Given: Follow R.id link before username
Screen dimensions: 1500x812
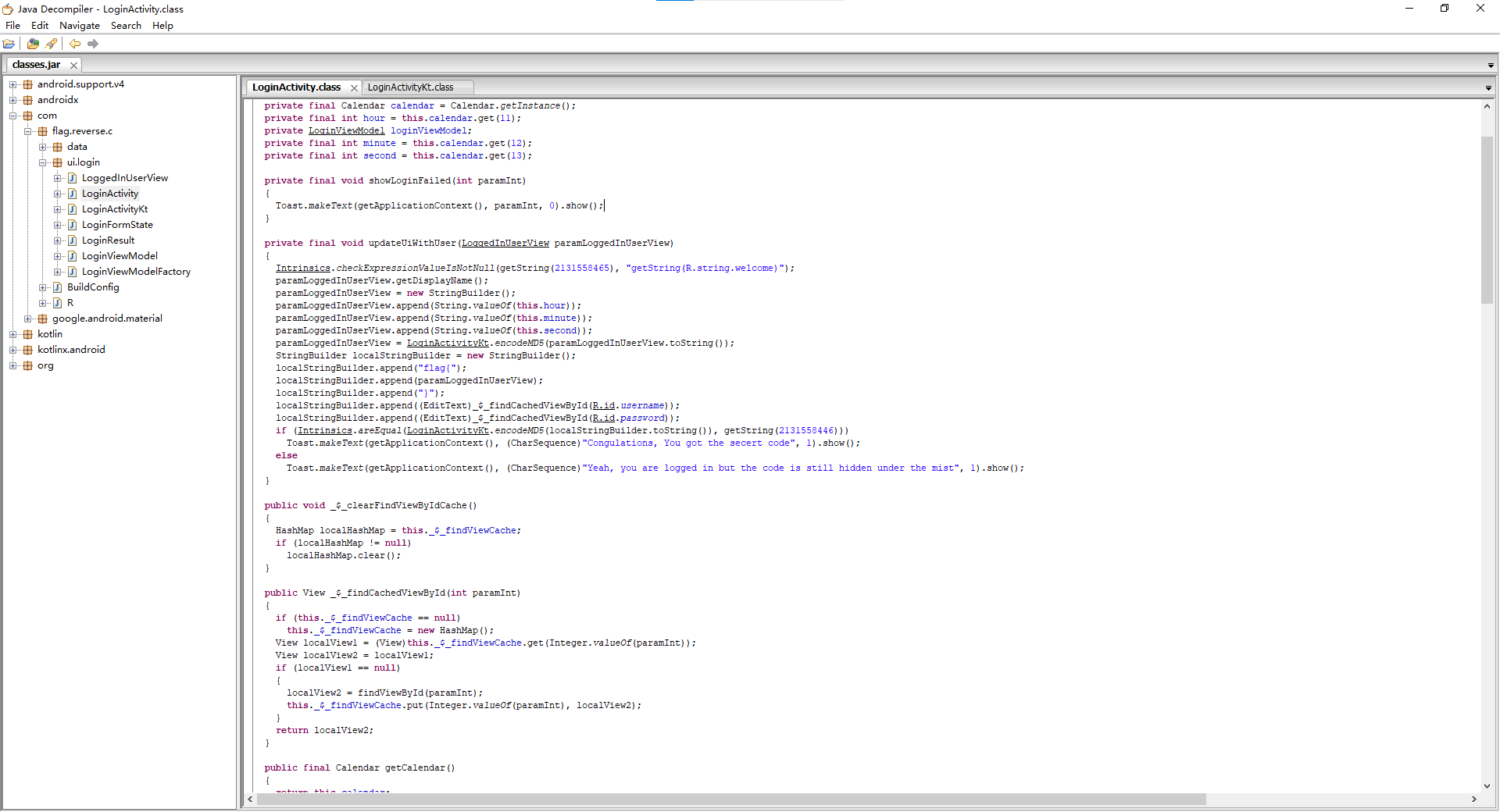Looking at the screenshot, I should [x=603, y=406].
